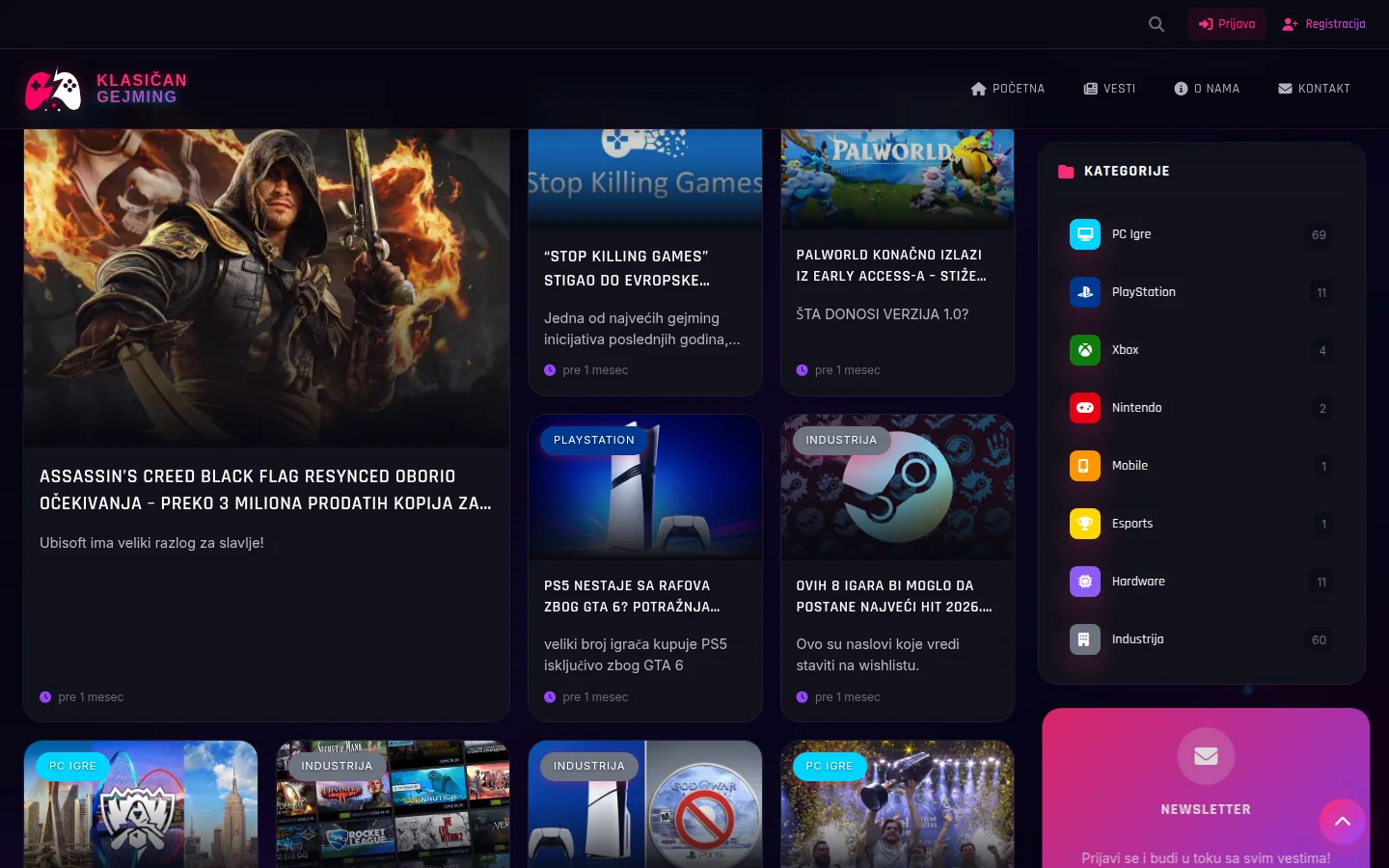1389x868 pixels.
Task: Click 'ŠTA DONOSI VERZIJA 1.0?' text
Action: tap(883, 314)
